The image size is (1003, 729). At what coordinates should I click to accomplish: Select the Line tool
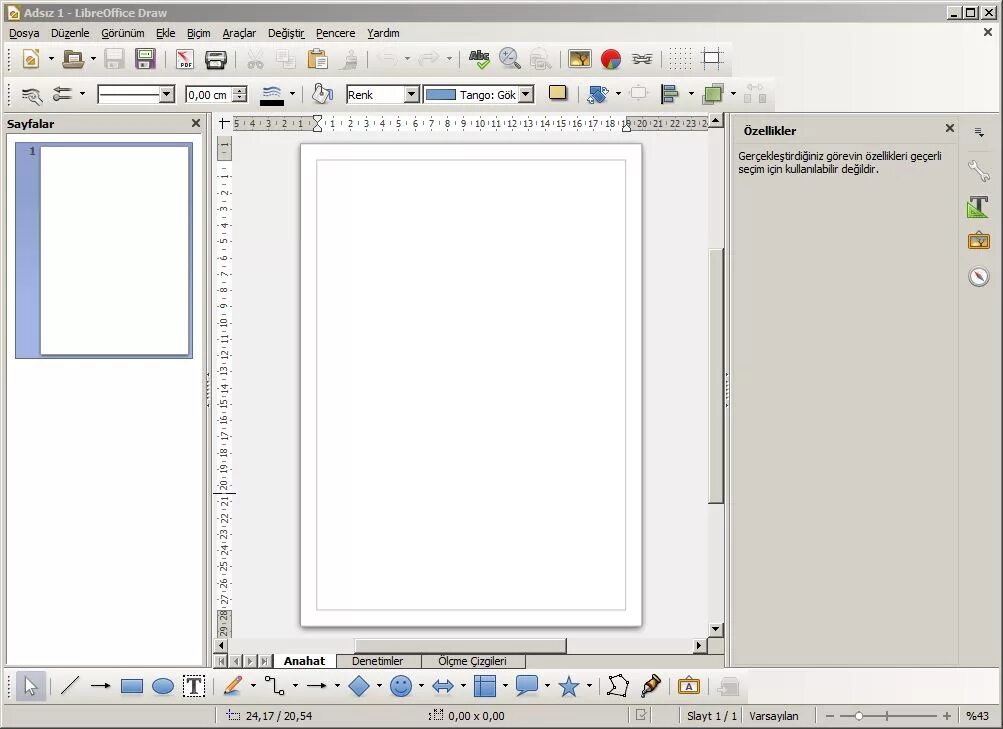69,686
